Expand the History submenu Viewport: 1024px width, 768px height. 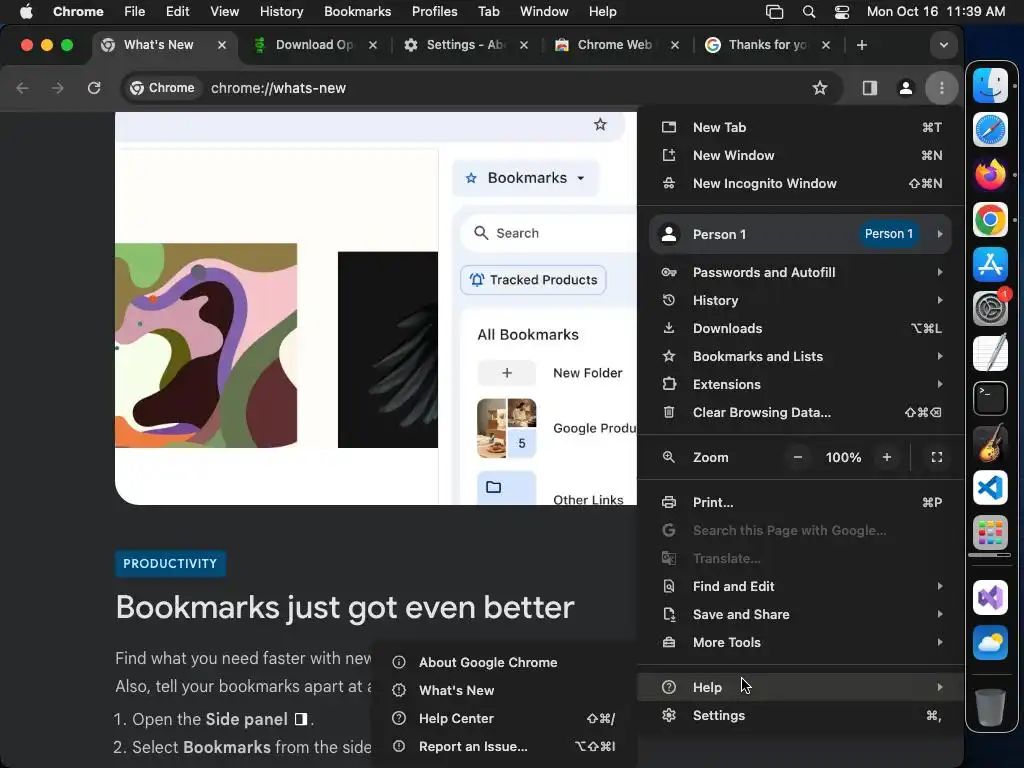(x=801, y=300)
